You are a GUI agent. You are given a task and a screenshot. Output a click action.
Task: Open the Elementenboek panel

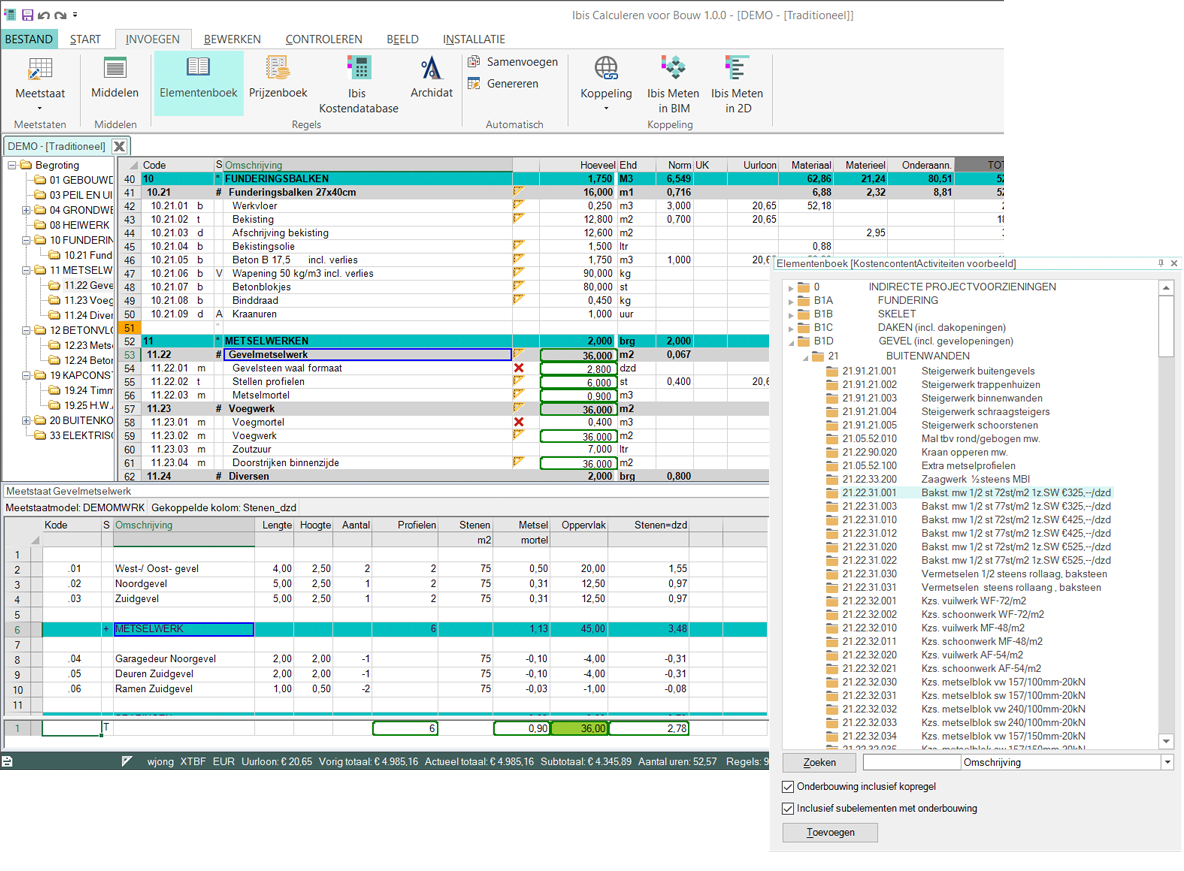click(196, 80)
